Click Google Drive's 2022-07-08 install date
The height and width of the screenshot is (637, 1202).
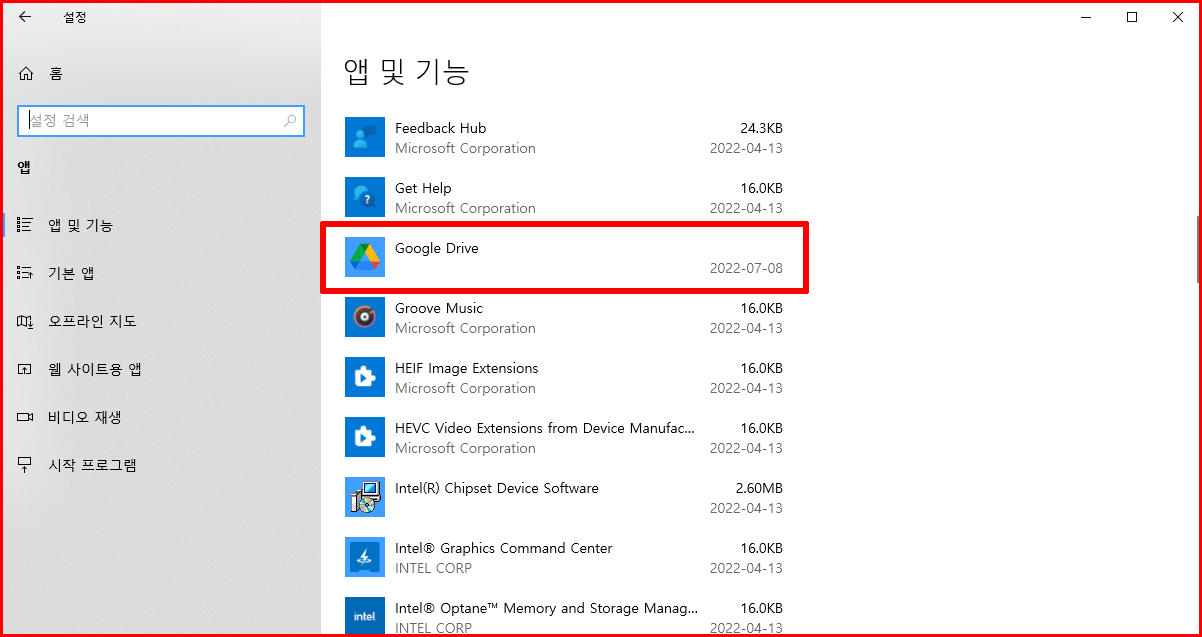click(x=746, y=268)
